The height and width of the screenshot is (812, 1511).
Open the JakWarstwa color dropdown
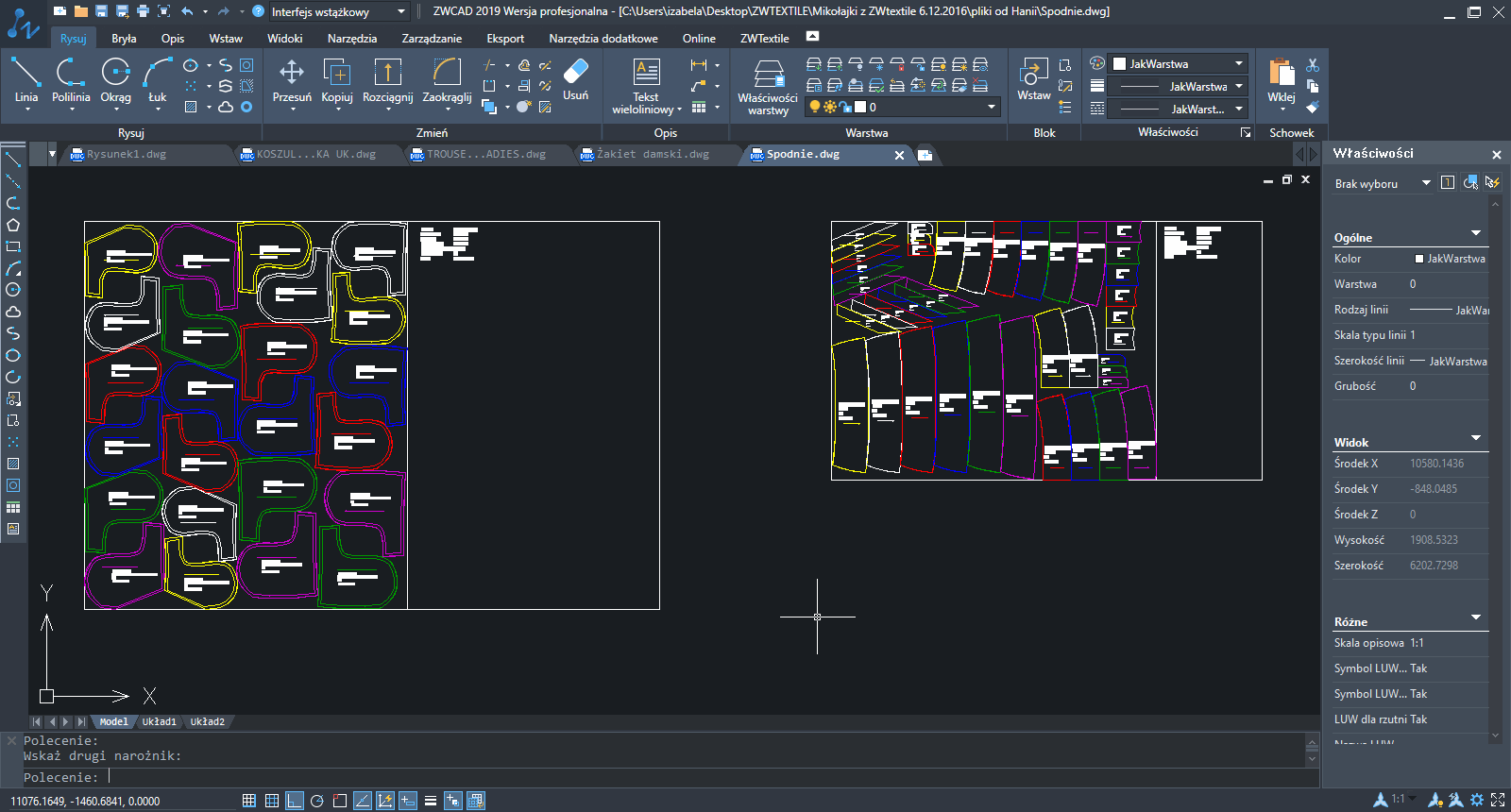(1178, 63)
